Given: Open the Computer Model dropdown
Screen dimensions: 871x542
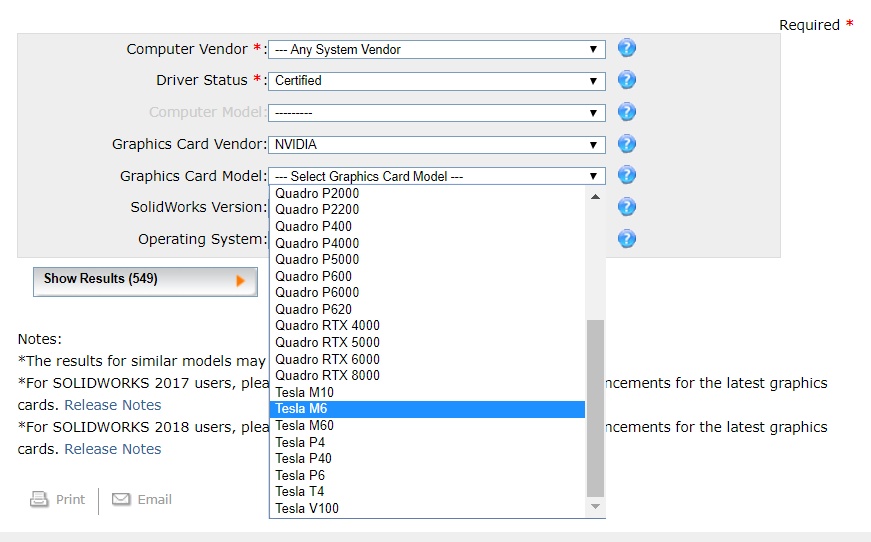Looking at the screenshot, I should [x=437, y=113].
